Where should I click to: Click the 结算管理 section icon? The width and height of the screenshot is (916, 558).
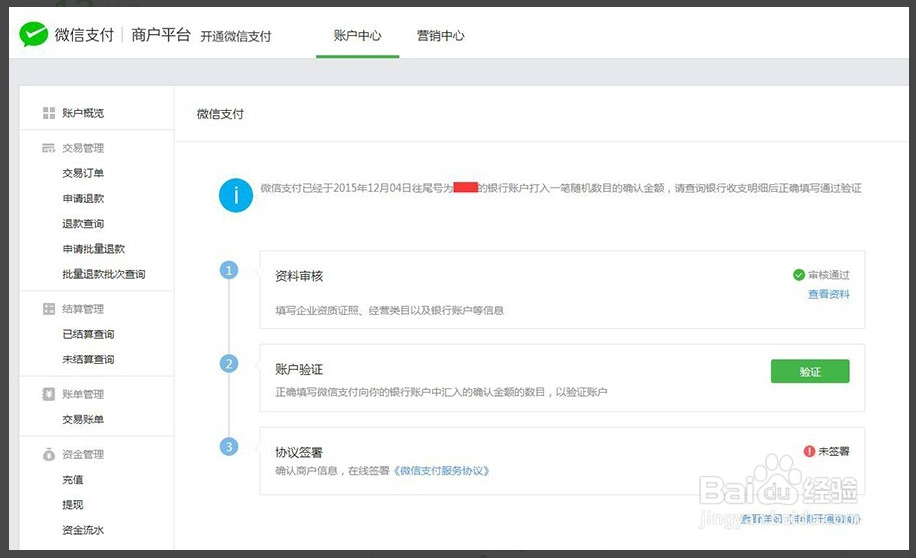tap(48, 309)
